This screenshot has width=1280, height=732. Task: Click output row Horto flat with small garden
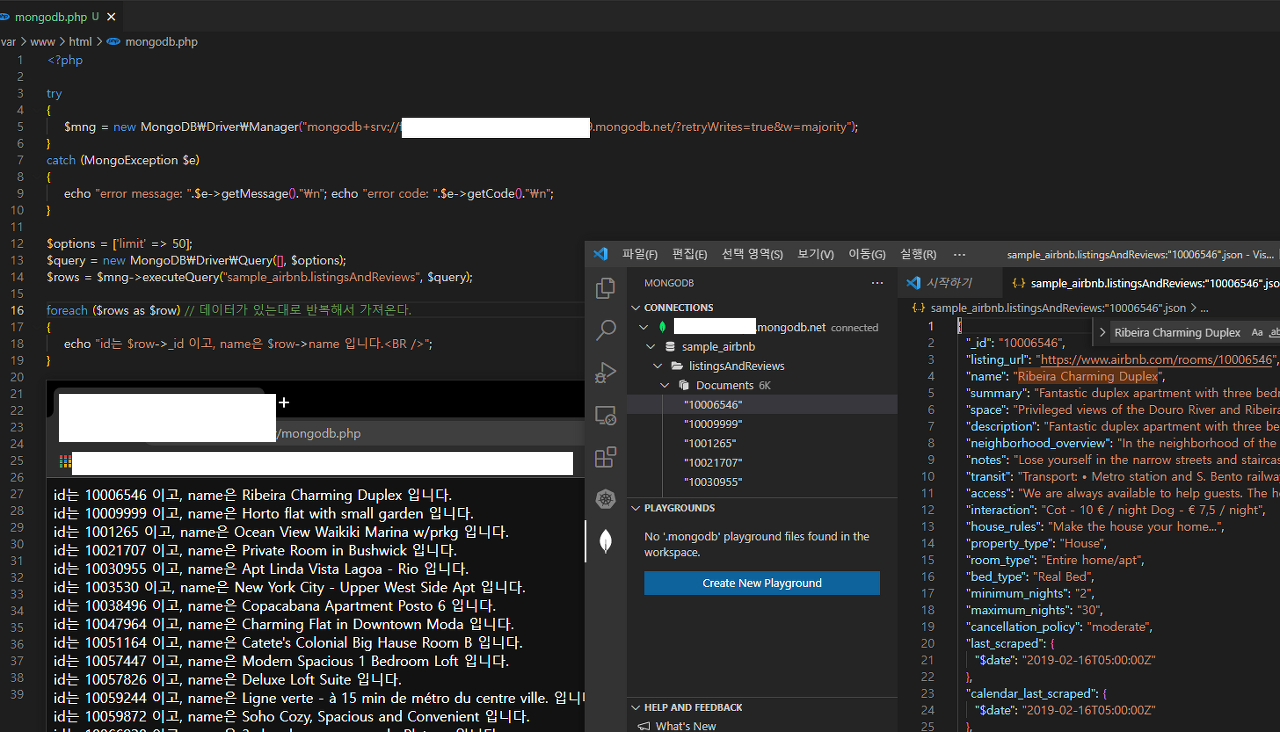pos(263,513)
